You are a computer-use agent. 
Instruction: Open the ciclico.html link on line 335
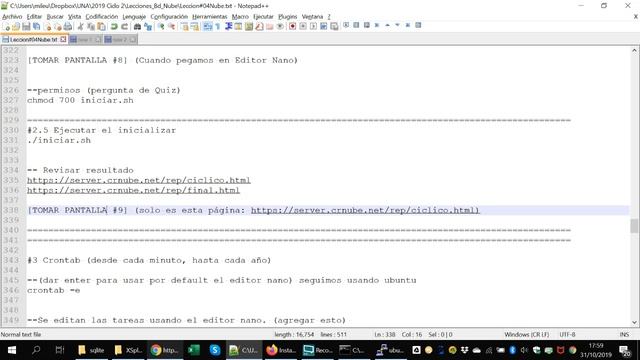pyautogui.click(x=139, y=180)
